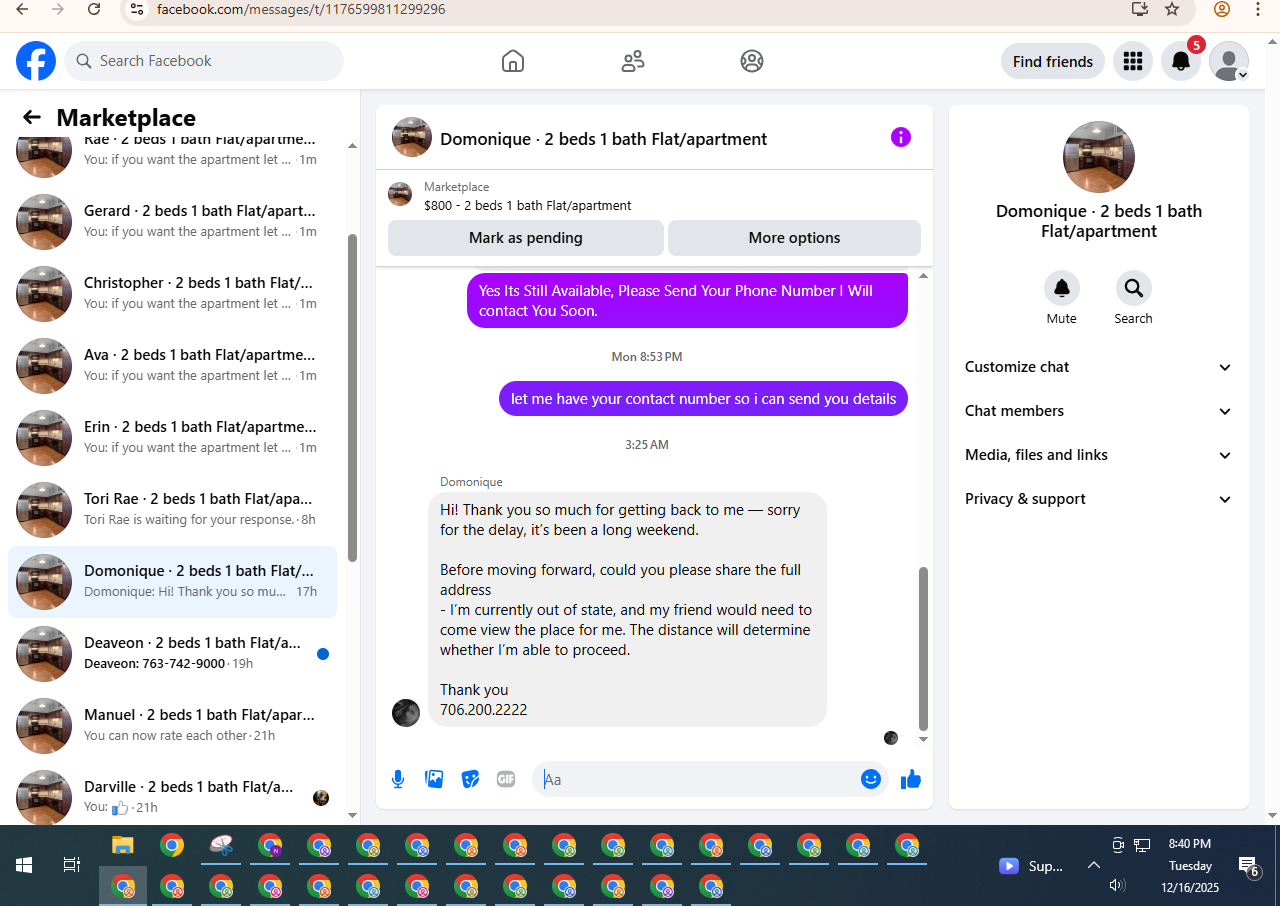Open the emoji picker
This screenshot has width=1280, height=906.
tap(871, 779)
